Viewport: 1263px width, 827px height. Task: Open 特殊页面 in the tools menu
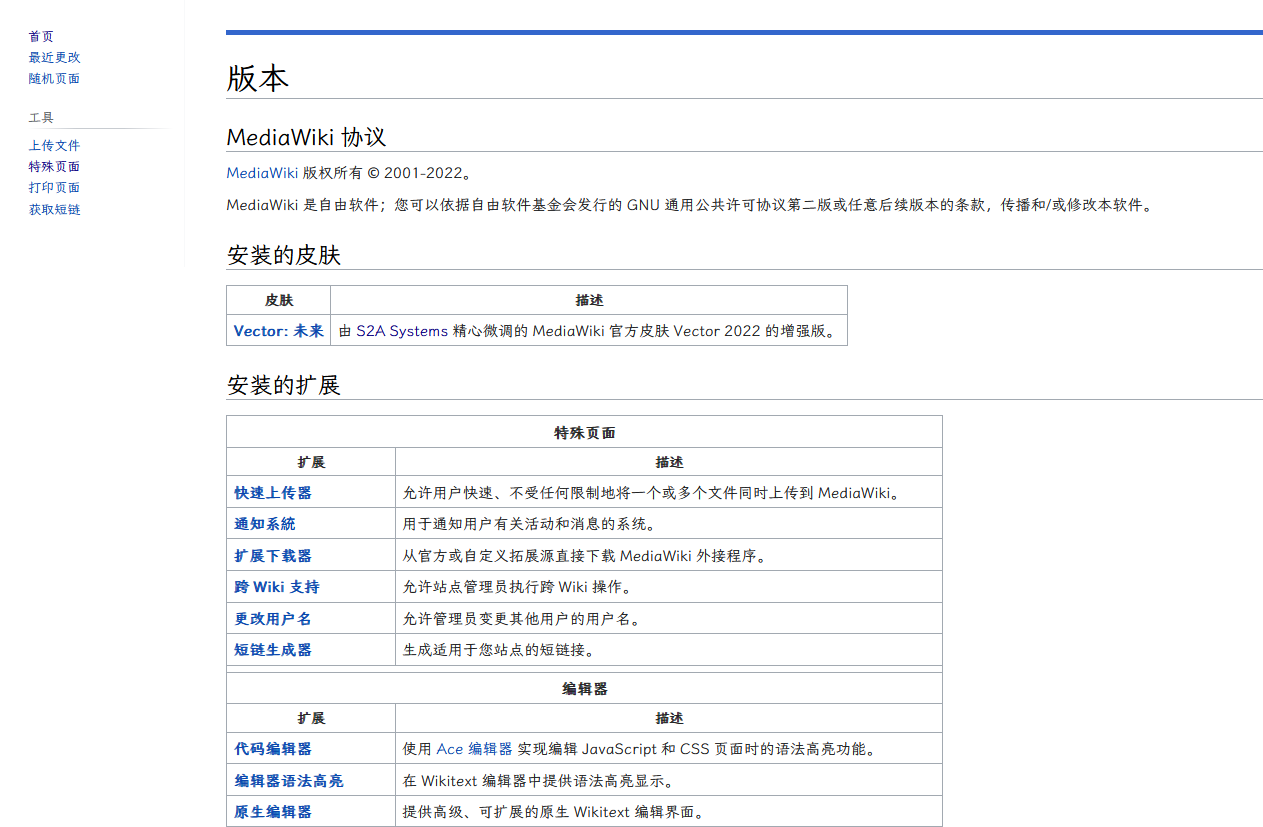tap(54, 166)
